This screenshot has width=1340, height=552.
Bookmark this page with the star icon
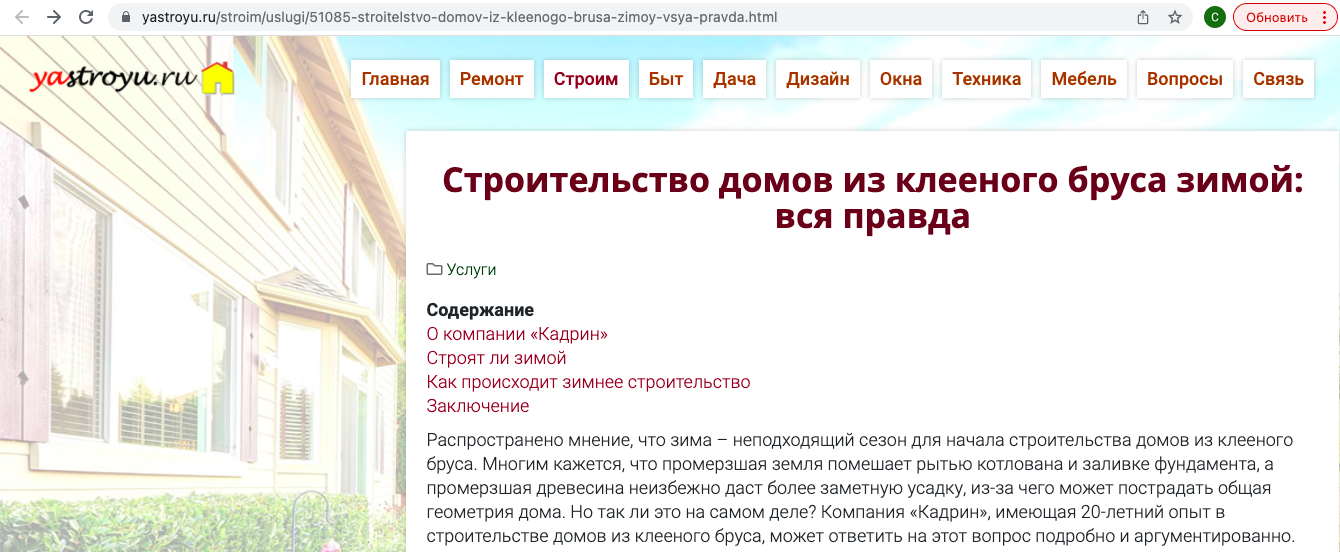(1175, 17)
